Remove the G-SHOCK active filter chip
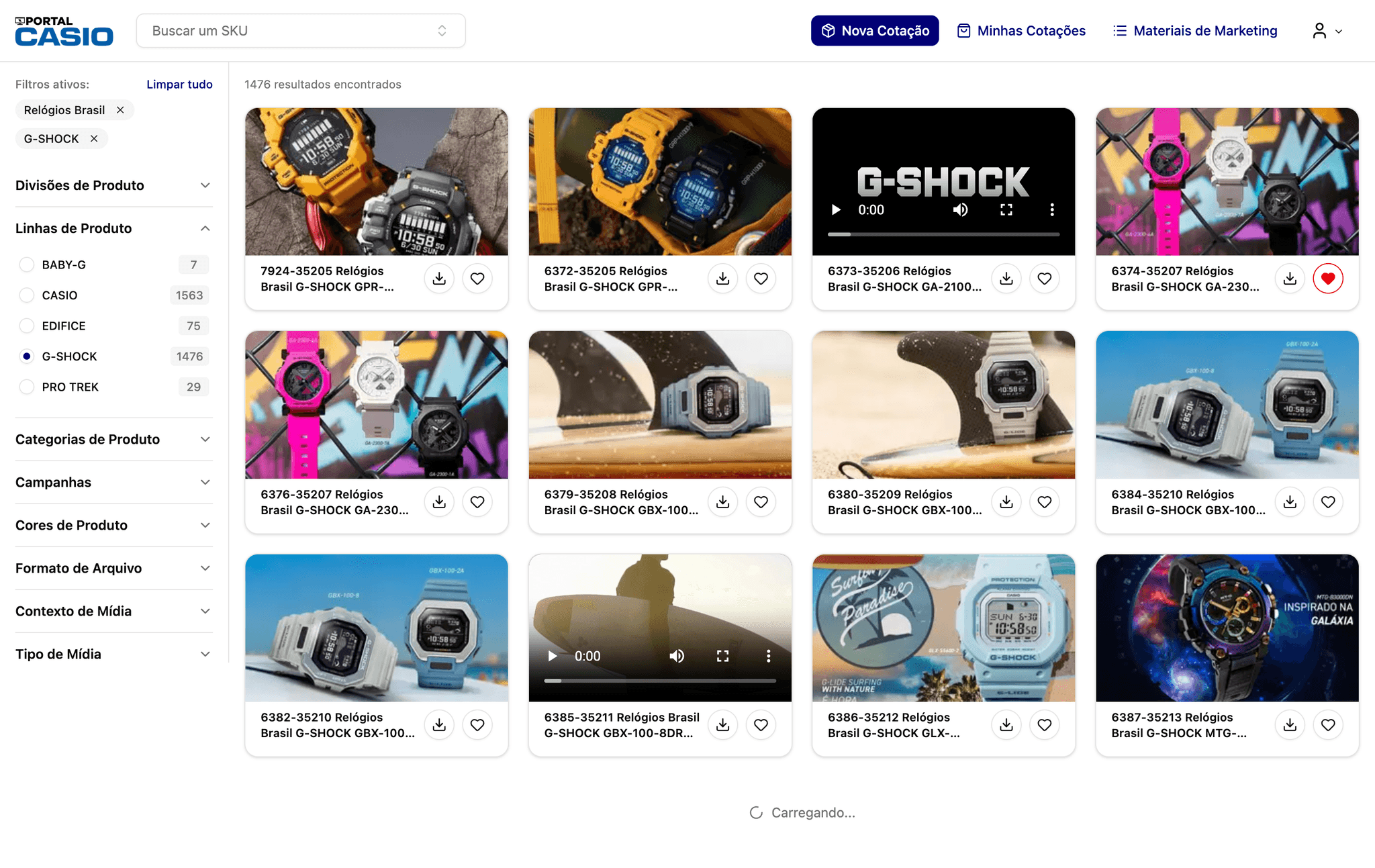1375x868 pixels. (x=94, y=139)
